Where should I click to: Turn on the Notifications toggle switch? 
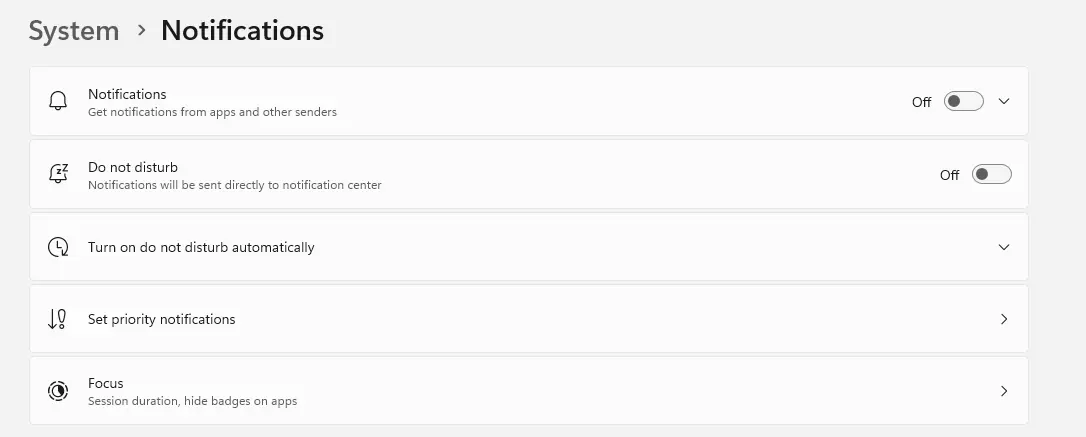(x=964, y=101)
